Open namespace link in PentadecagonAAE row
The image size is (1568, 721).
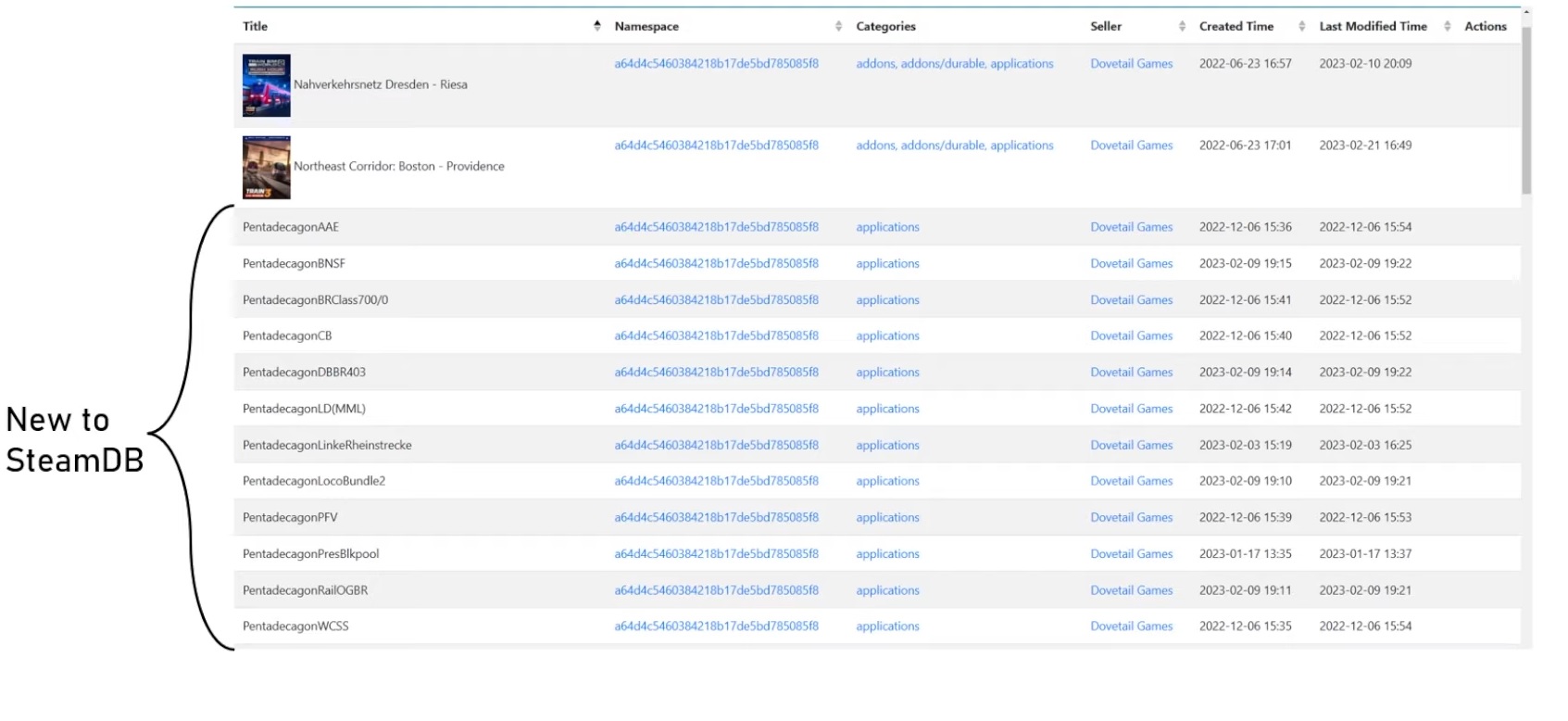(716, 226)
